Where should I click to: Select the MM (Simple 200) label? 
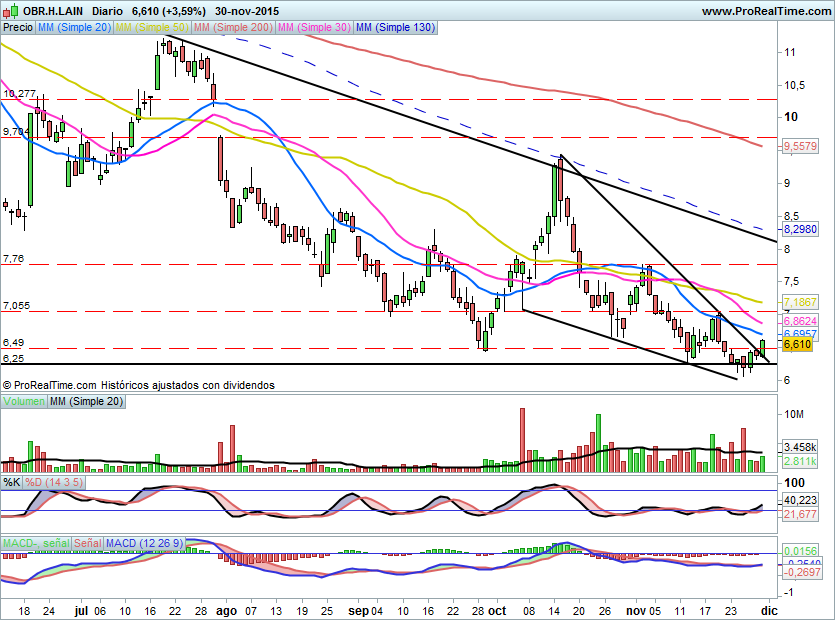(233, 27)
